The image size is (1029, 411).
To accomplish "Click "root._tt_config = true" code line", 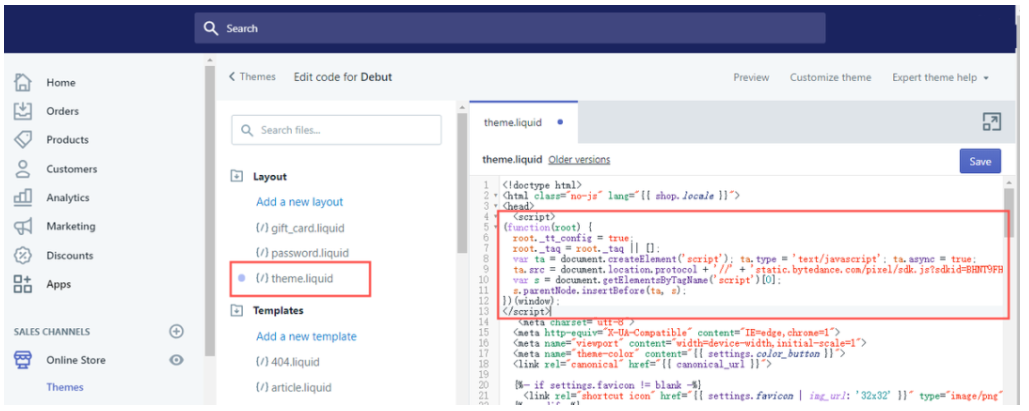I will pyautogui.click(x=571, y=238).
